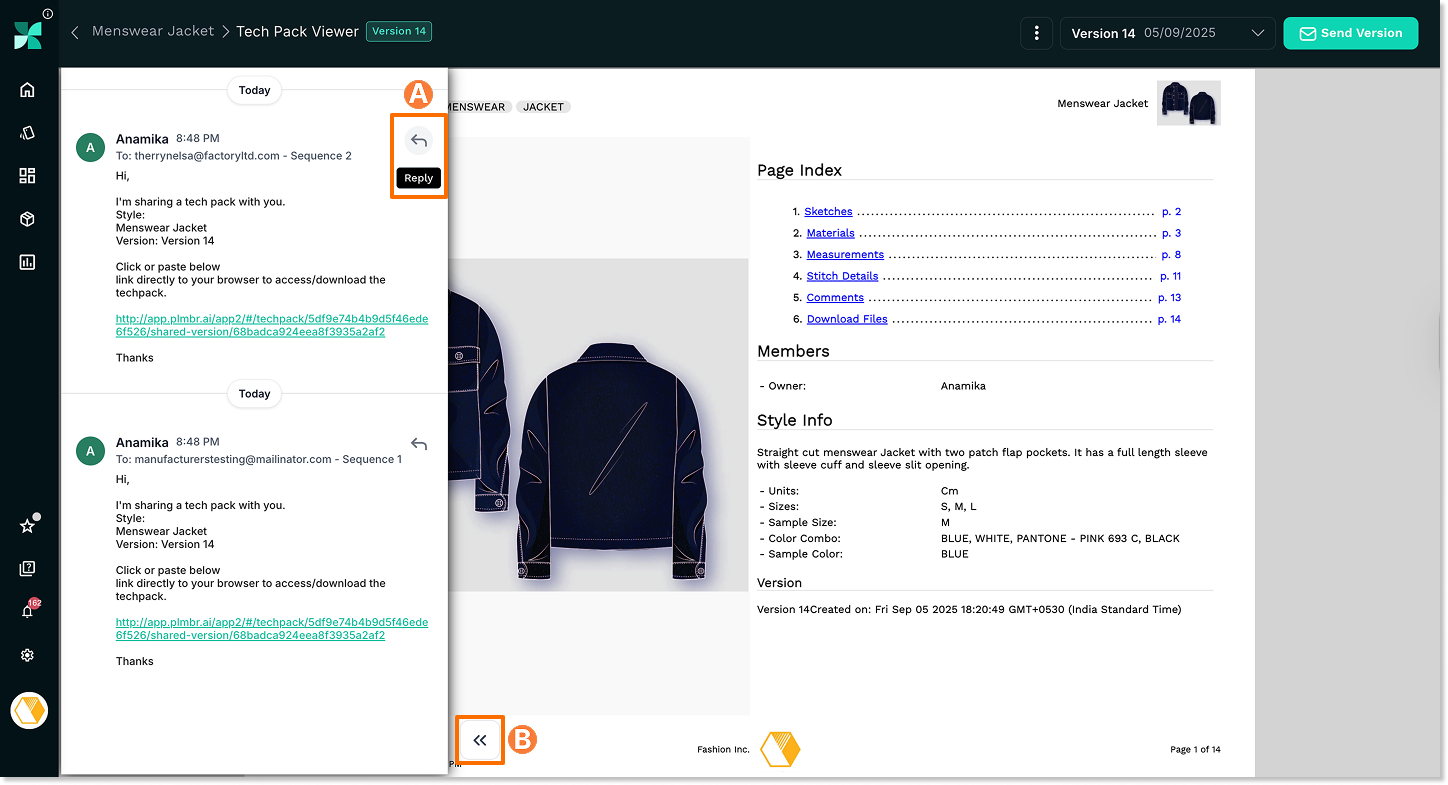Open the 3D box icon in sidebar
The height and width of the screenshot is (785, 1448).
coord(27,219)
